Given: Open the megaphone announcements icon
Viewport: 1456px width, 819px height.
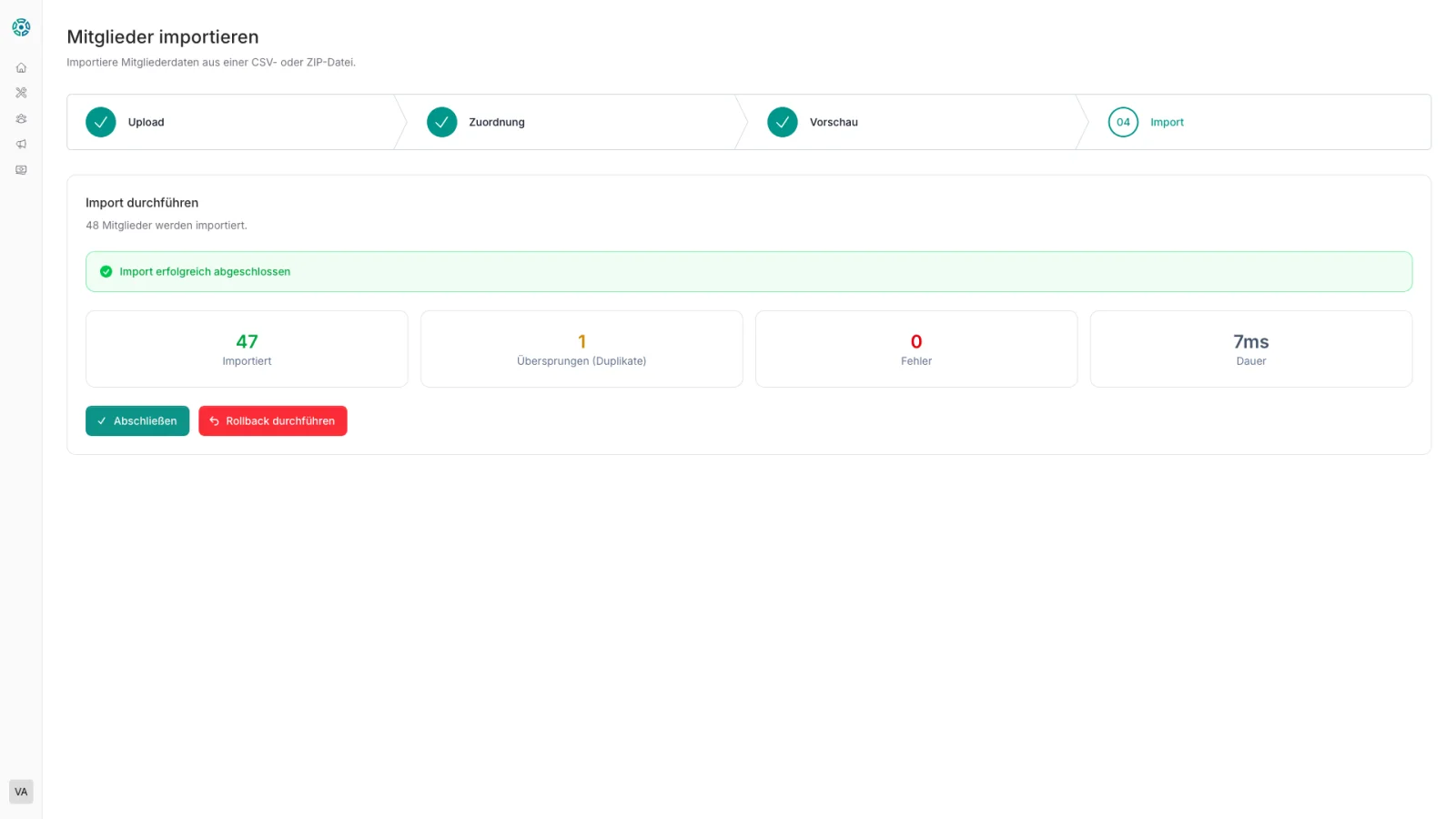Looking at the screenshot, I should pos(21,144).
